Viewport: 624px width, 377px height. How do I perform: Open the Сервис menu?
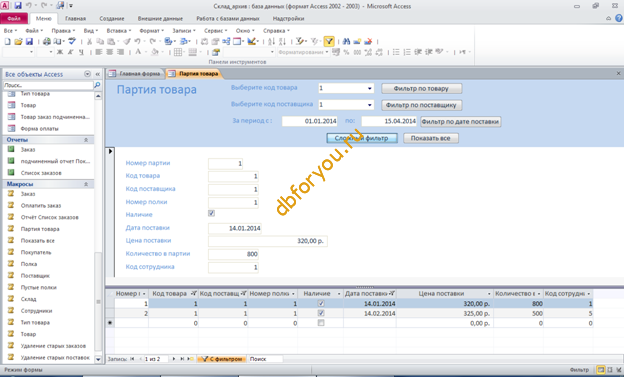pos(215,30)
